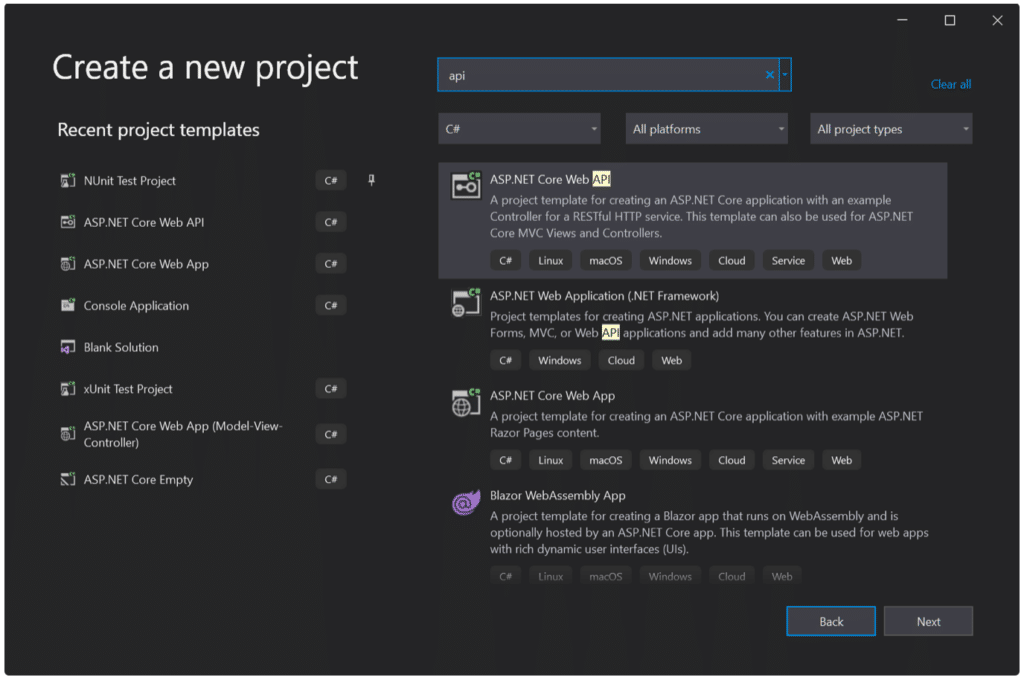Select ASP.NET Core Web API from recent templates

(x=144, y=222)
